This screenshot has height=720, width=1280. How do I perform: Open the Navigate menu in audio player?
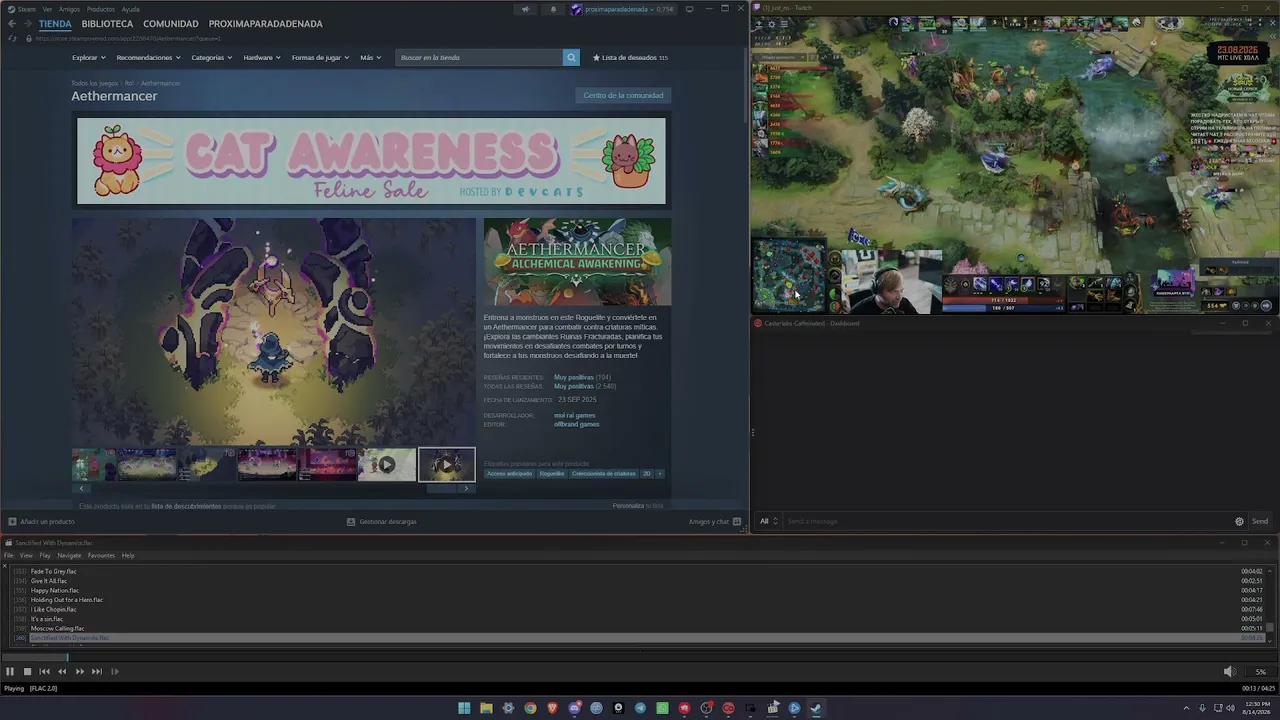(69, 555)
